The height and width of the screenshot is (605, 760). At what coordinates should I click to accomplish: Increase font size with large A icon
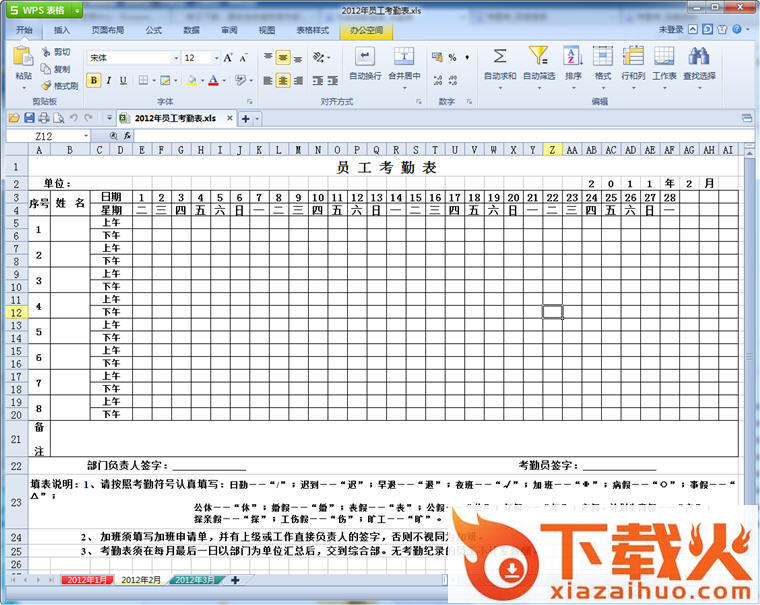(x=228, y=58)
